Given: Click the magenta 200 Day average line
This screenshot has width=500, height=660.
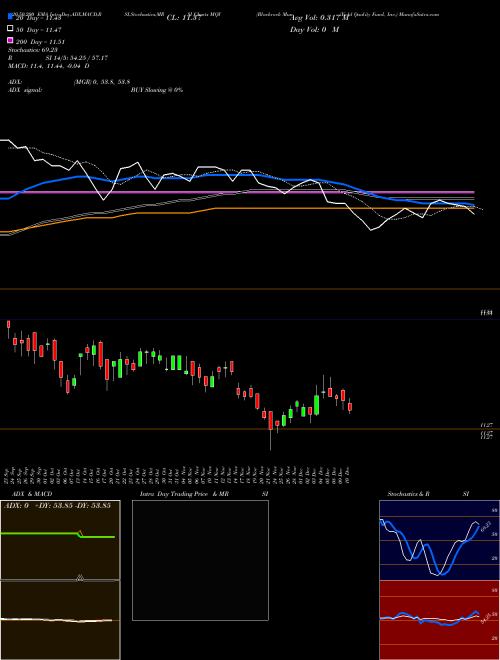Looking at the screenshot, I should 237,192.
